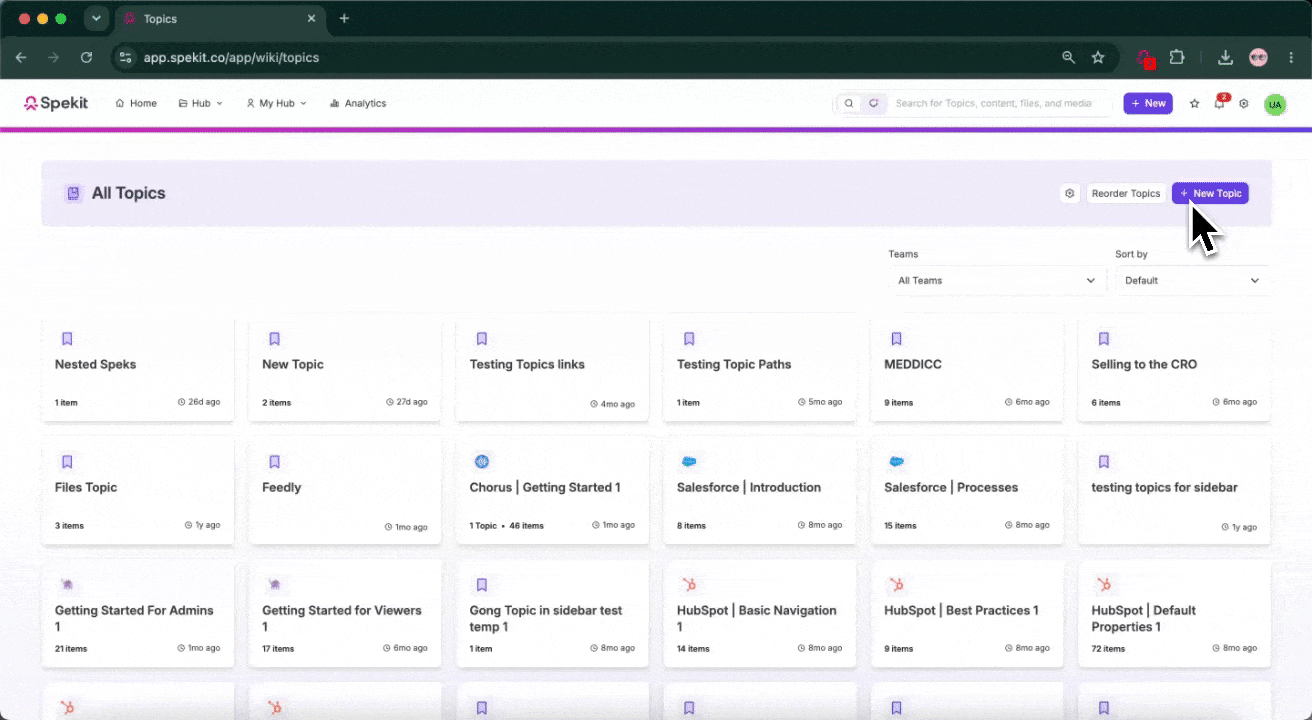Open the Teams dropdown showing All Teams
Viewport: 1312px width, 720px height.
(997, 281)
